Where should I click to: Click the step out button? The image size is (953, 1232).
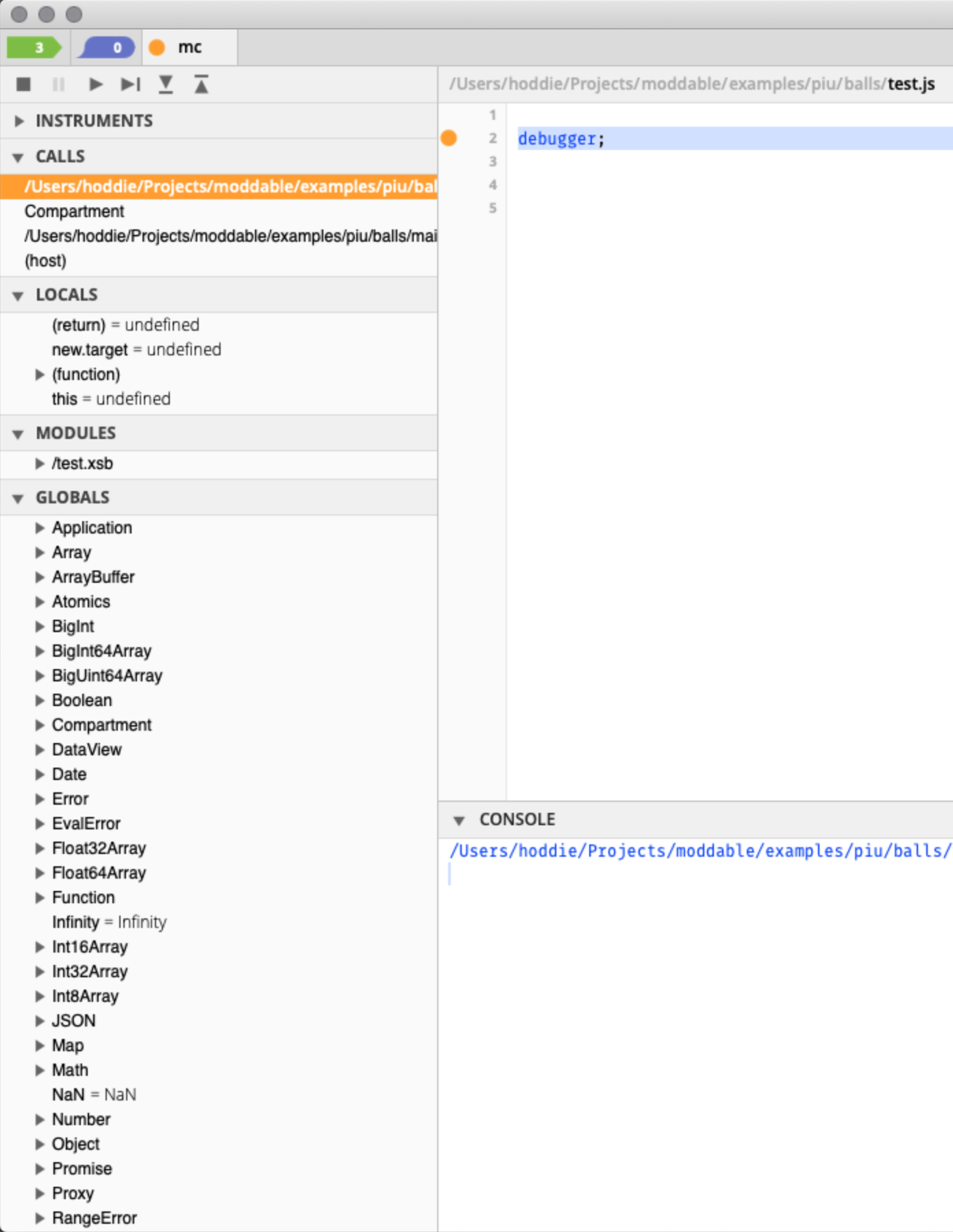pyautogui.click(x=201, y=84)
